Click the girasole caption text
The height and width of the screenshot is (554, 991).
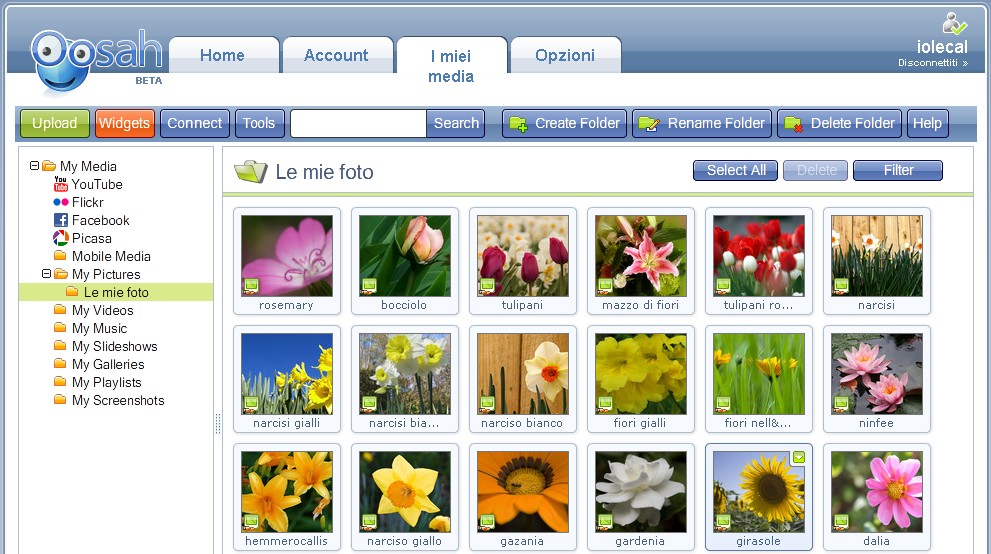click(758, 541)
